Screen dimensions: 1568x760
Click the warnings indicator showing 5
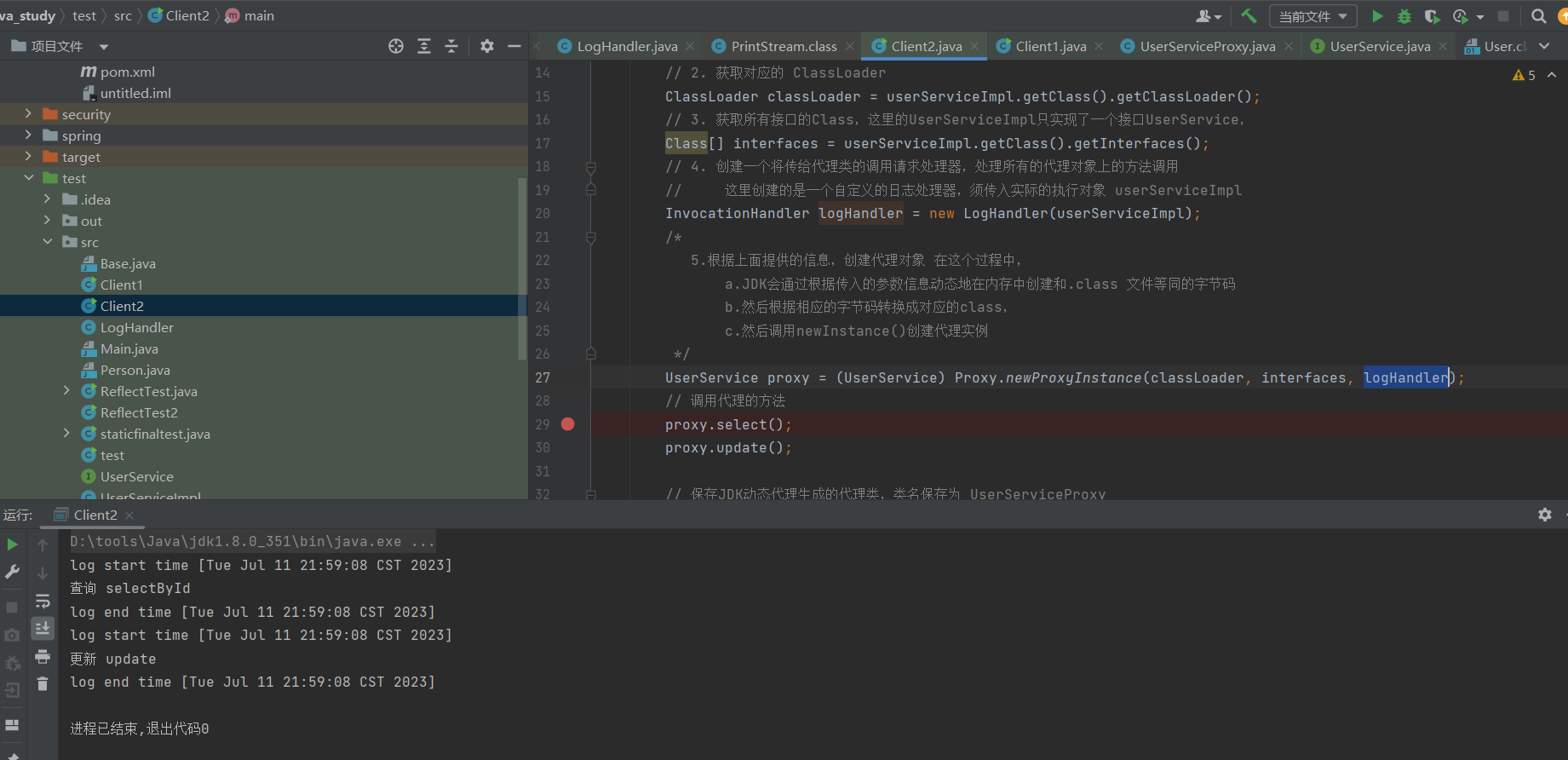pyautogui.click(x=1524, y=75)
